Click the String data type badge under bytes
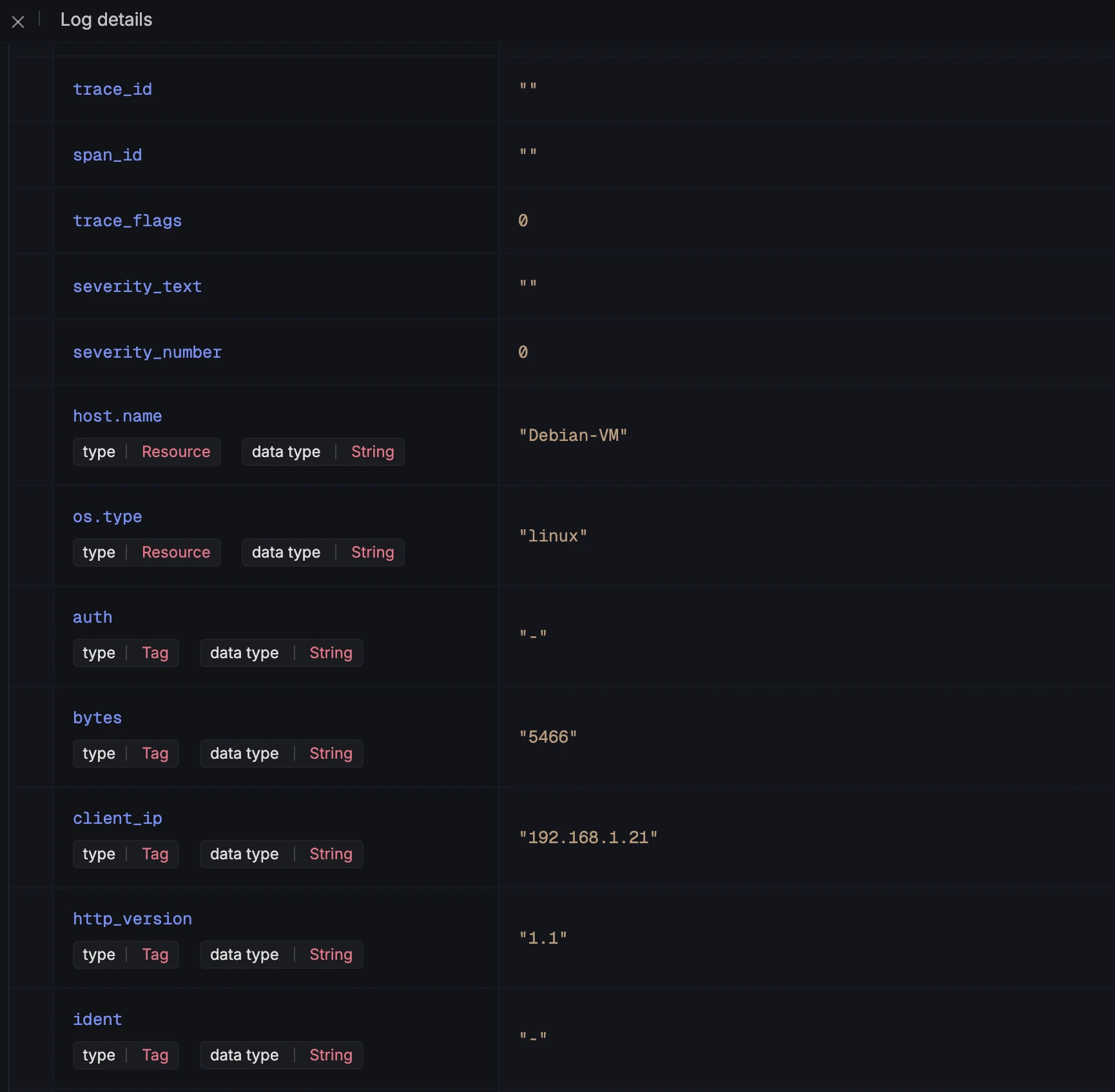 point(281,754)
